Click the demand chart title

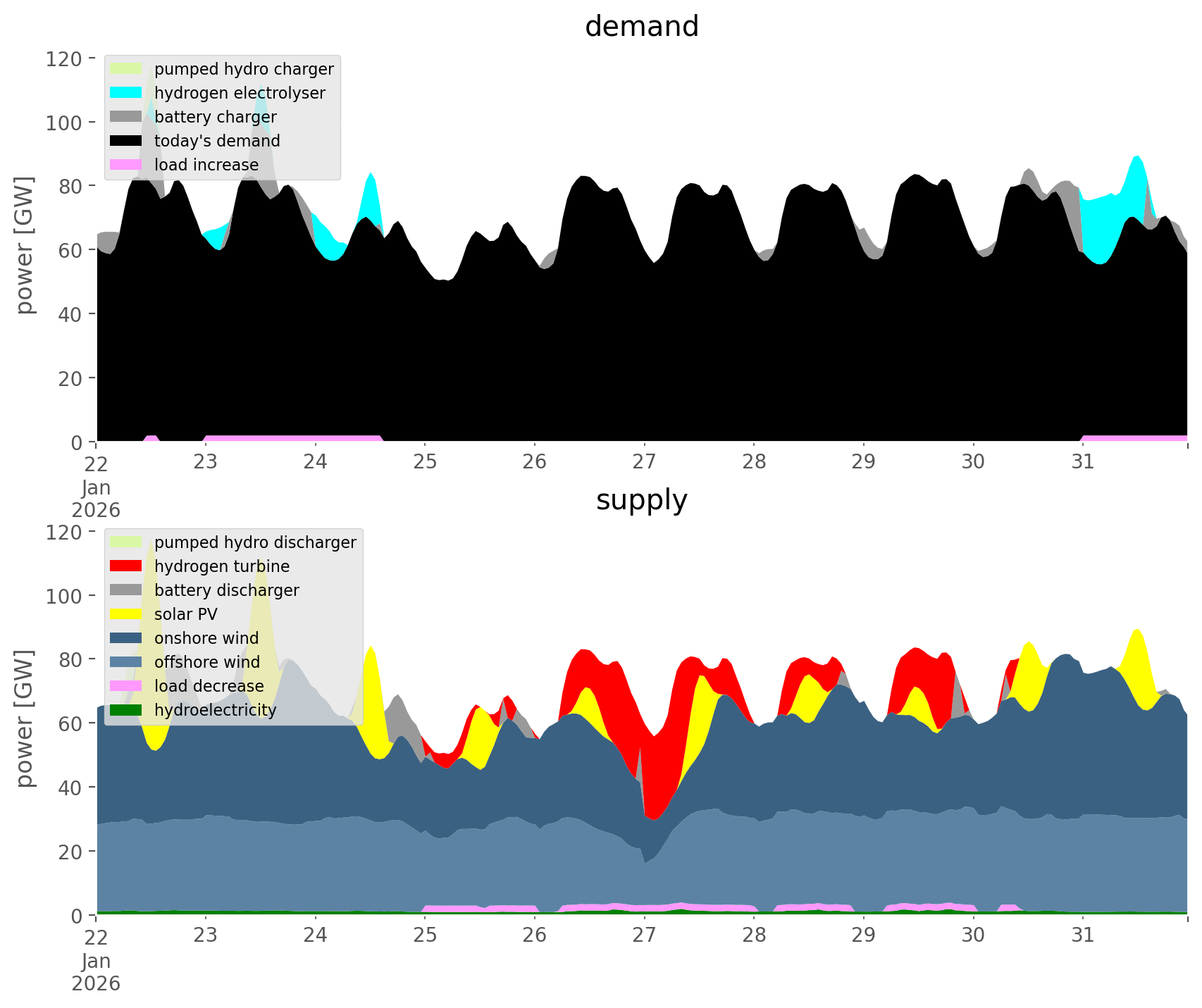click(641, 27)
